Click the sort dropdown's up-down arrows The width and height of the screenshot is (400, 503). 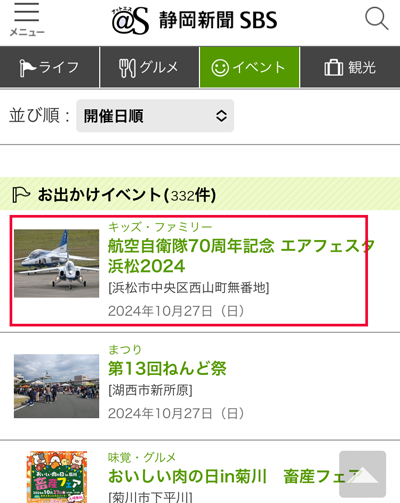point(221,116)
